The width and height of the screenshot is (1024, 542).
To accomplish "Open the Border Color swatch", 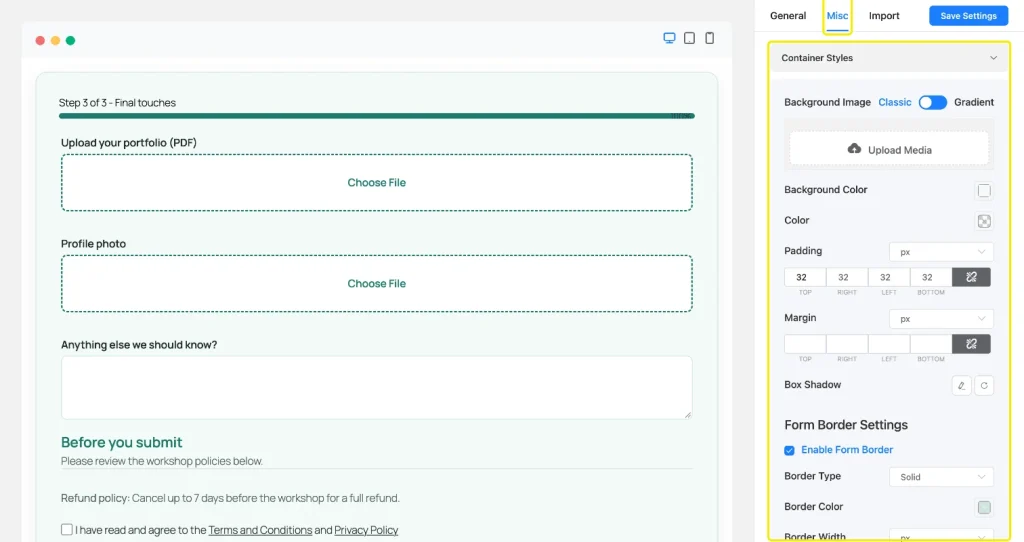I will point(984,507).
